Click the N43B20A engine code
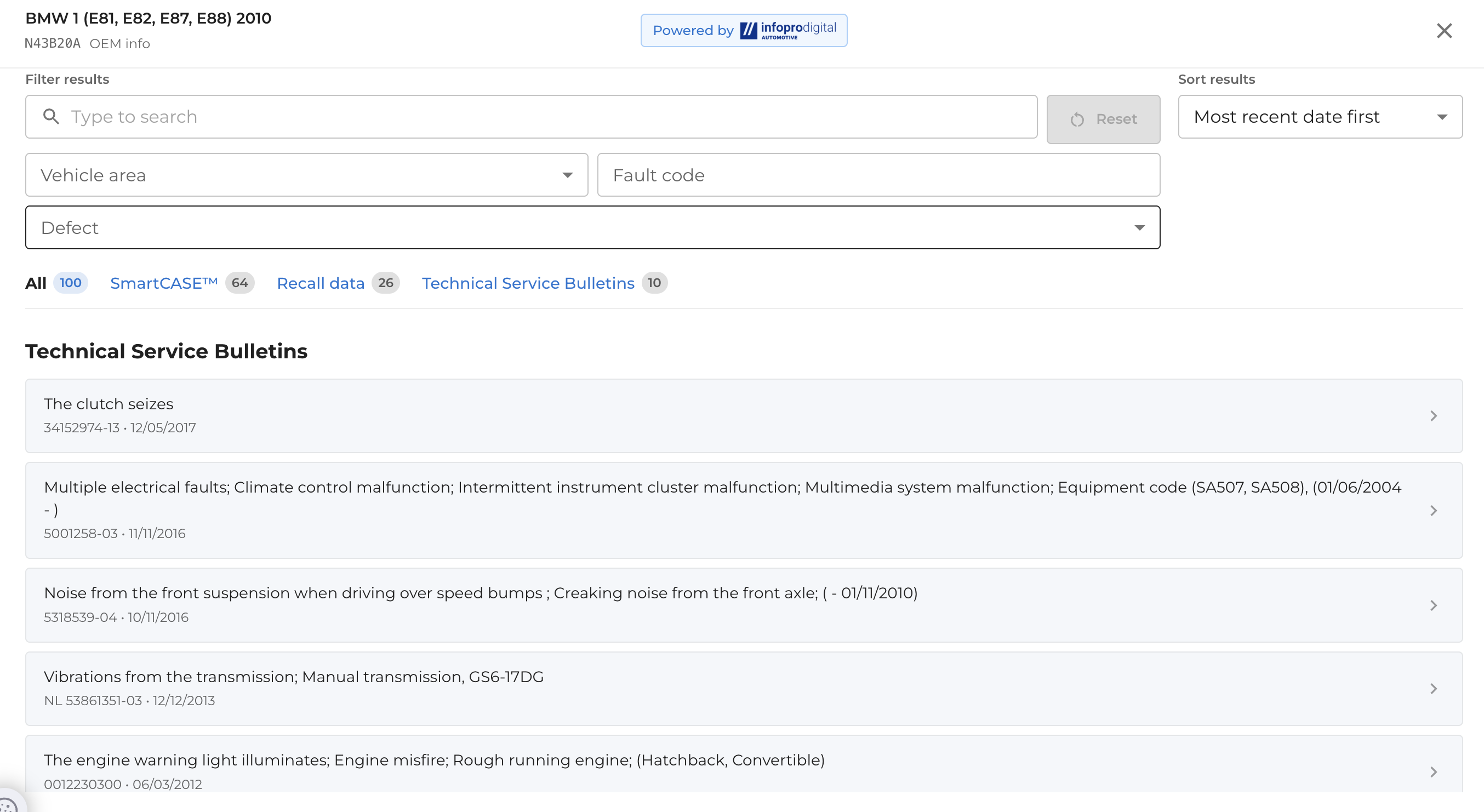The image size is (1484, 812). pos(53,44)
